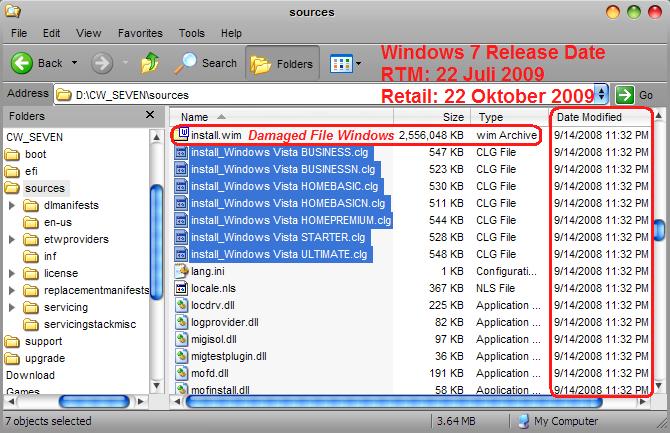Click the upgrade folder icon
The image size is (670, 433).
(x=12, y=358)
